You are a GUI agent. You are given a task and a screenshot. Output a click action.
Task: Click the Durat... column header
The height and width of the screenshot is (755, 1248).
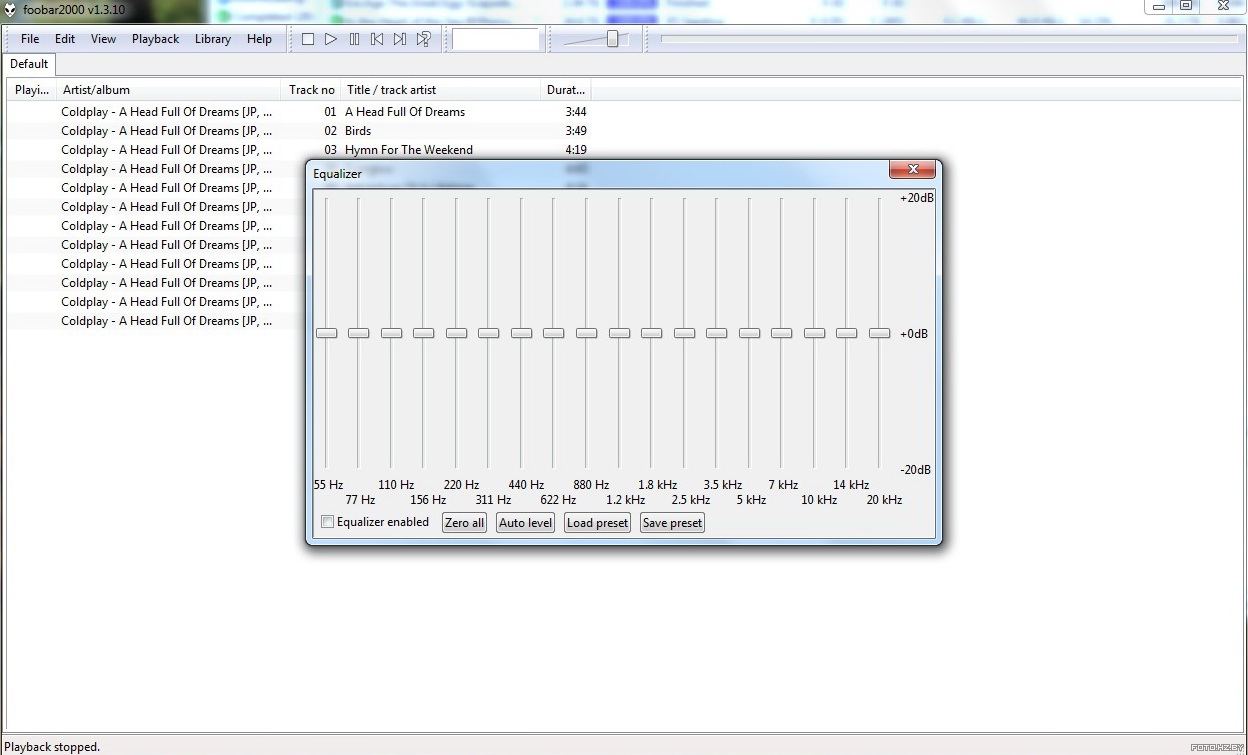tap(566, 90)
